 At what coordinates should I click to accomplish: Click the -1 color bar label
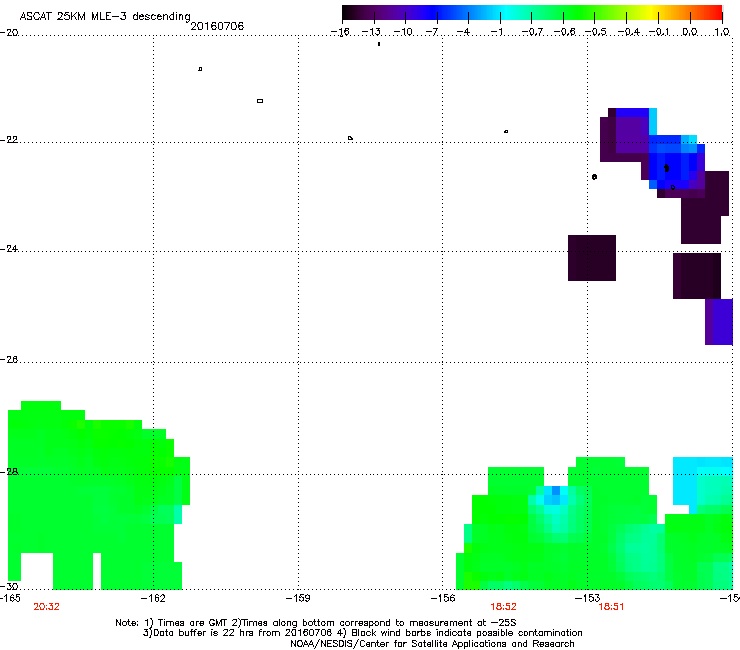[x=496, y=32]
